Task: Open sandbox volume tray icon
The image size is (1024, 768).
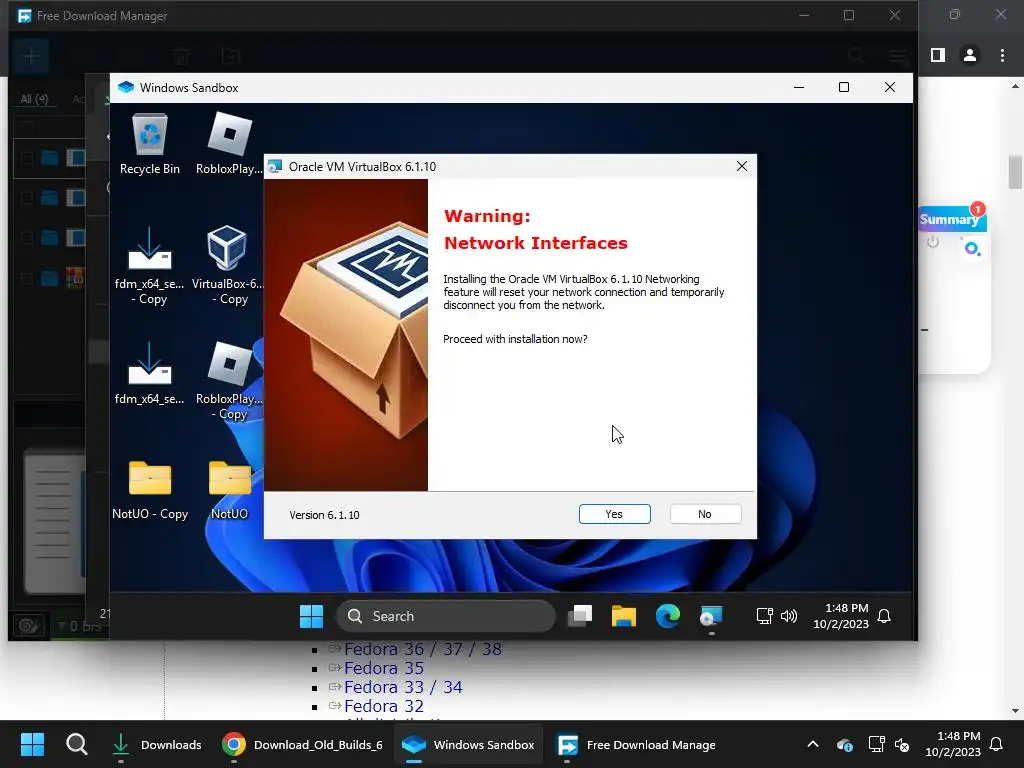Action: 789,616
